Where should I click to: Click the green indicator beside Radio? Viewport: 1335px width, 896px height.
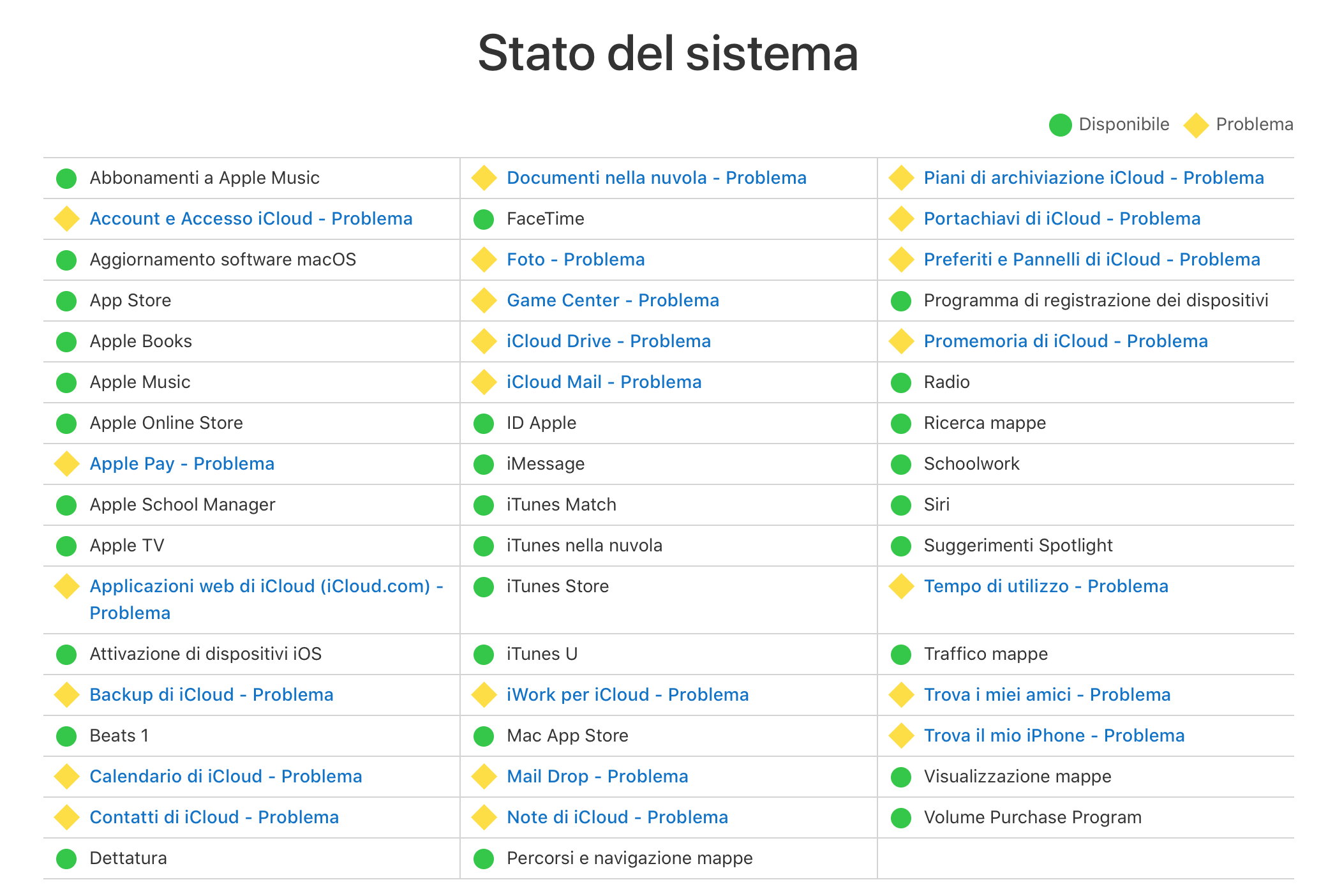[901, 382]
